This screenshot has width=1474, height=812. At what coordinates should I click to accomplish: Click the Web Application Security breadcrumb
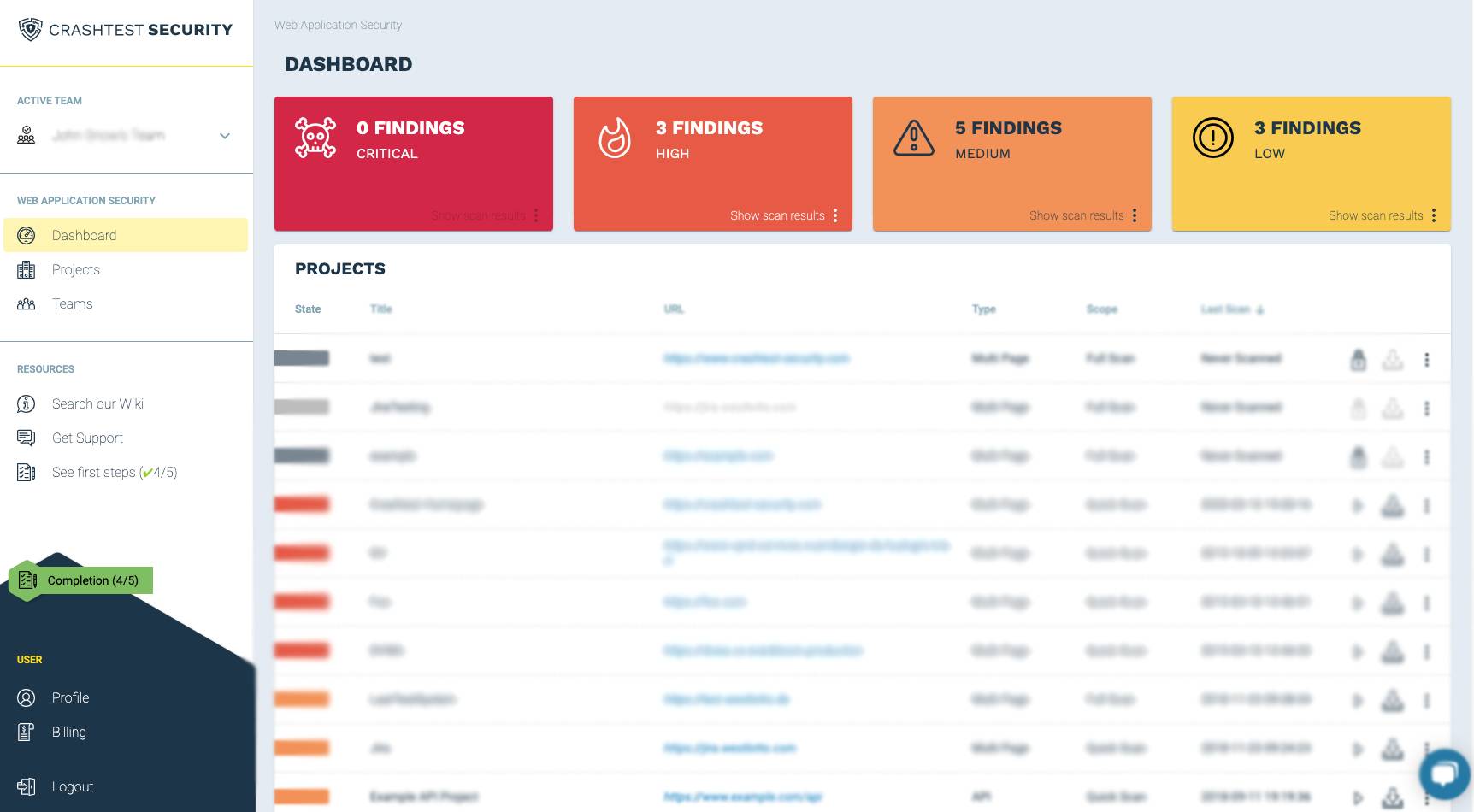click(x=338, y=25)
